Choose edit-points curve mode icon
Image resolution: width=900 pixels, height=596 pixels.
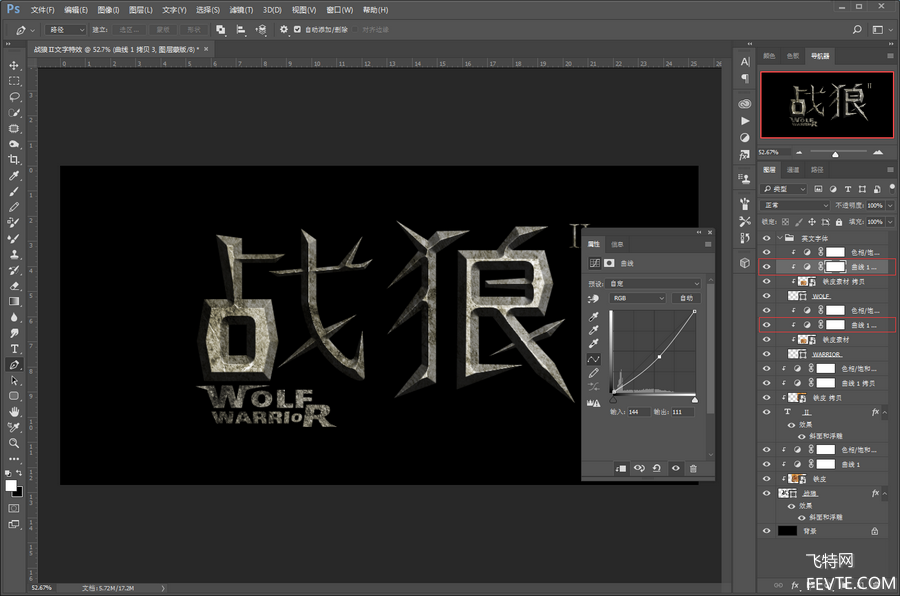click(593, 359)
